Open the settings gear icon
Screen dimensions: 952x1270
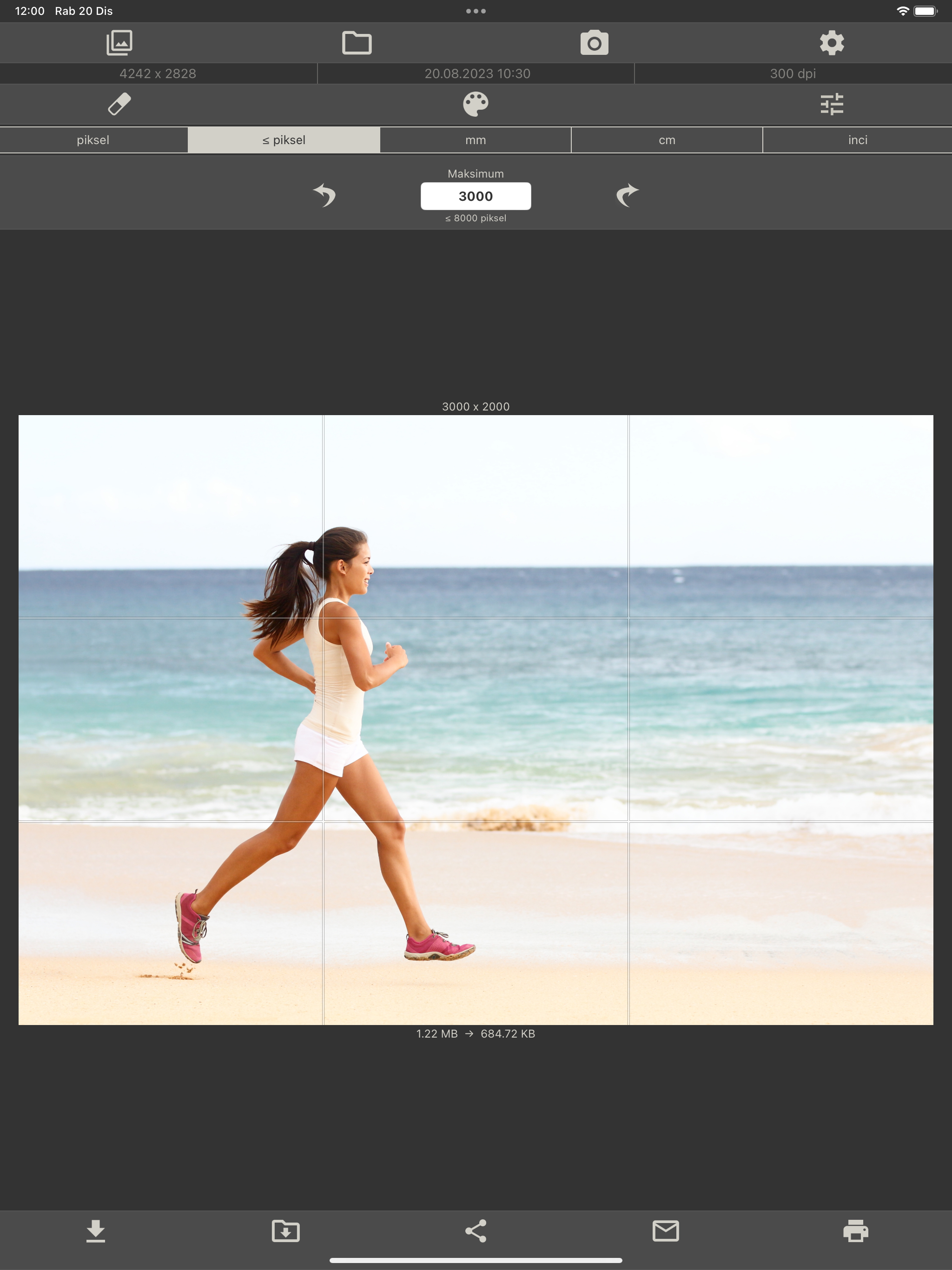(x=832, y=43)
